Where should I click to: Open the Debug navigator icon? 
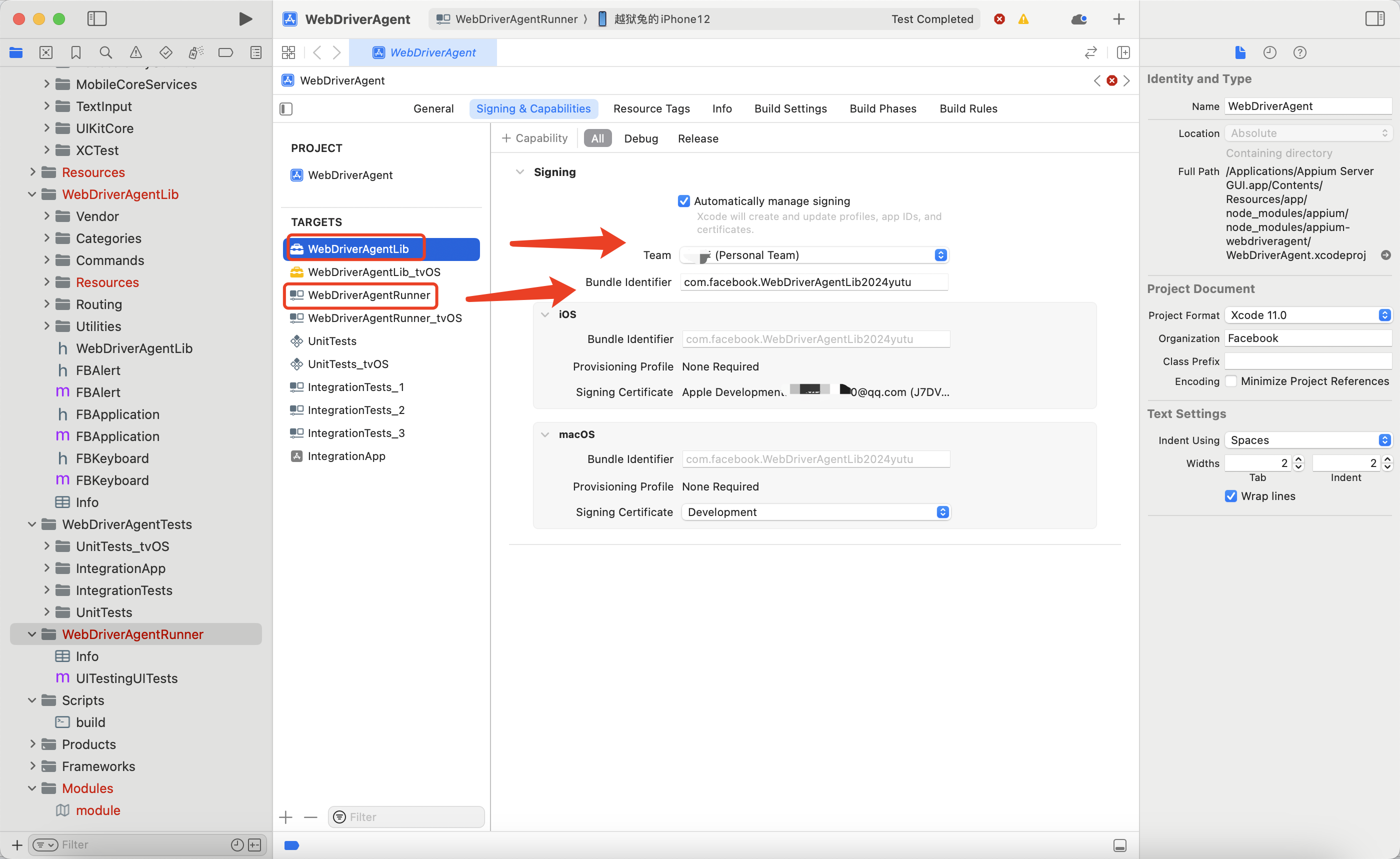tap(196, 53)
